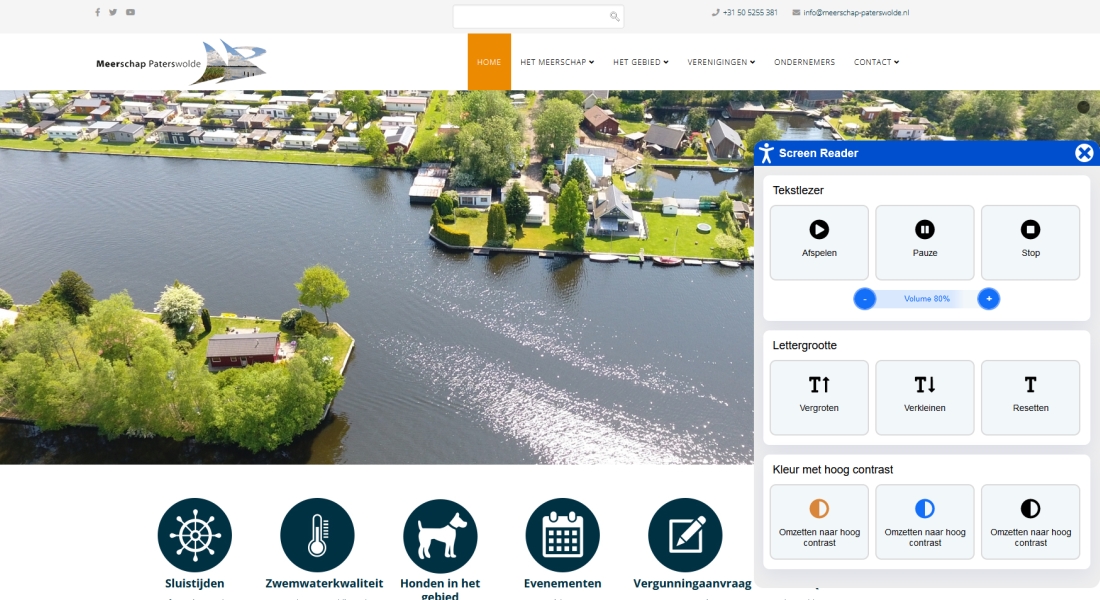This screenshot has height=600, width=1100.
Task: Click inside the search input field
Action: tap(530, 16)
